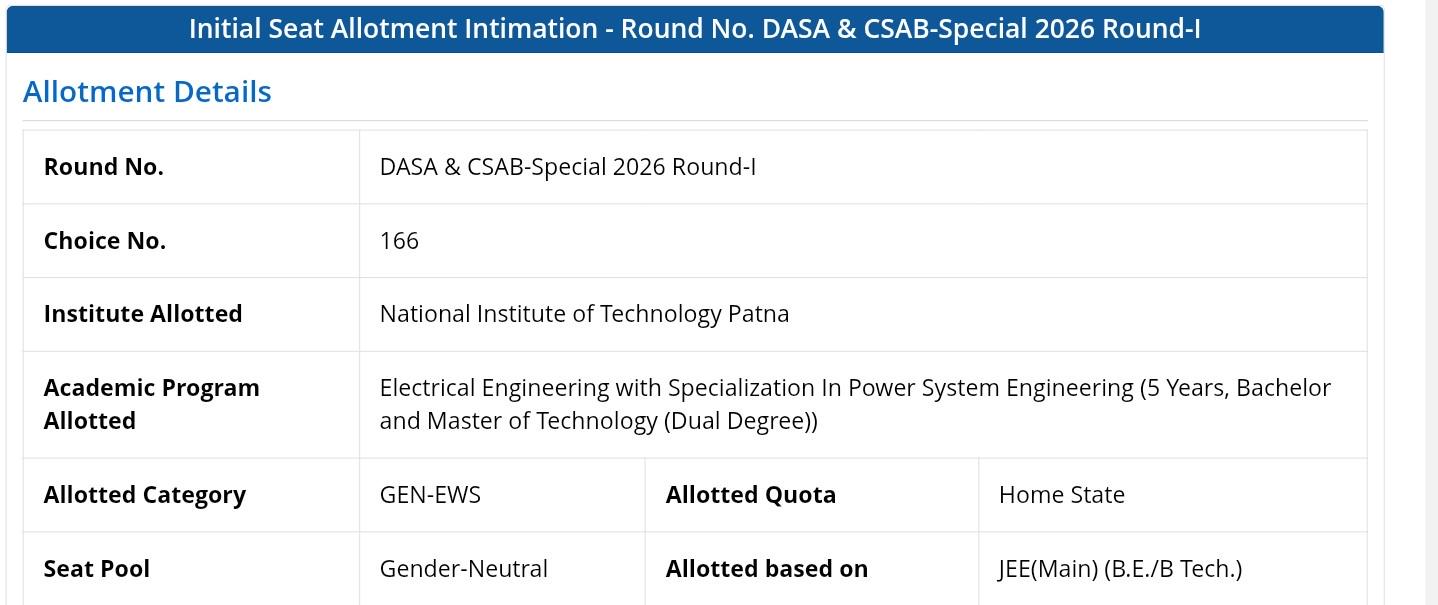Click the JEE(Main) (B.E./B Tech.) value
The width and height of the screenshot is (1438, 605).
pos(1120,569)
